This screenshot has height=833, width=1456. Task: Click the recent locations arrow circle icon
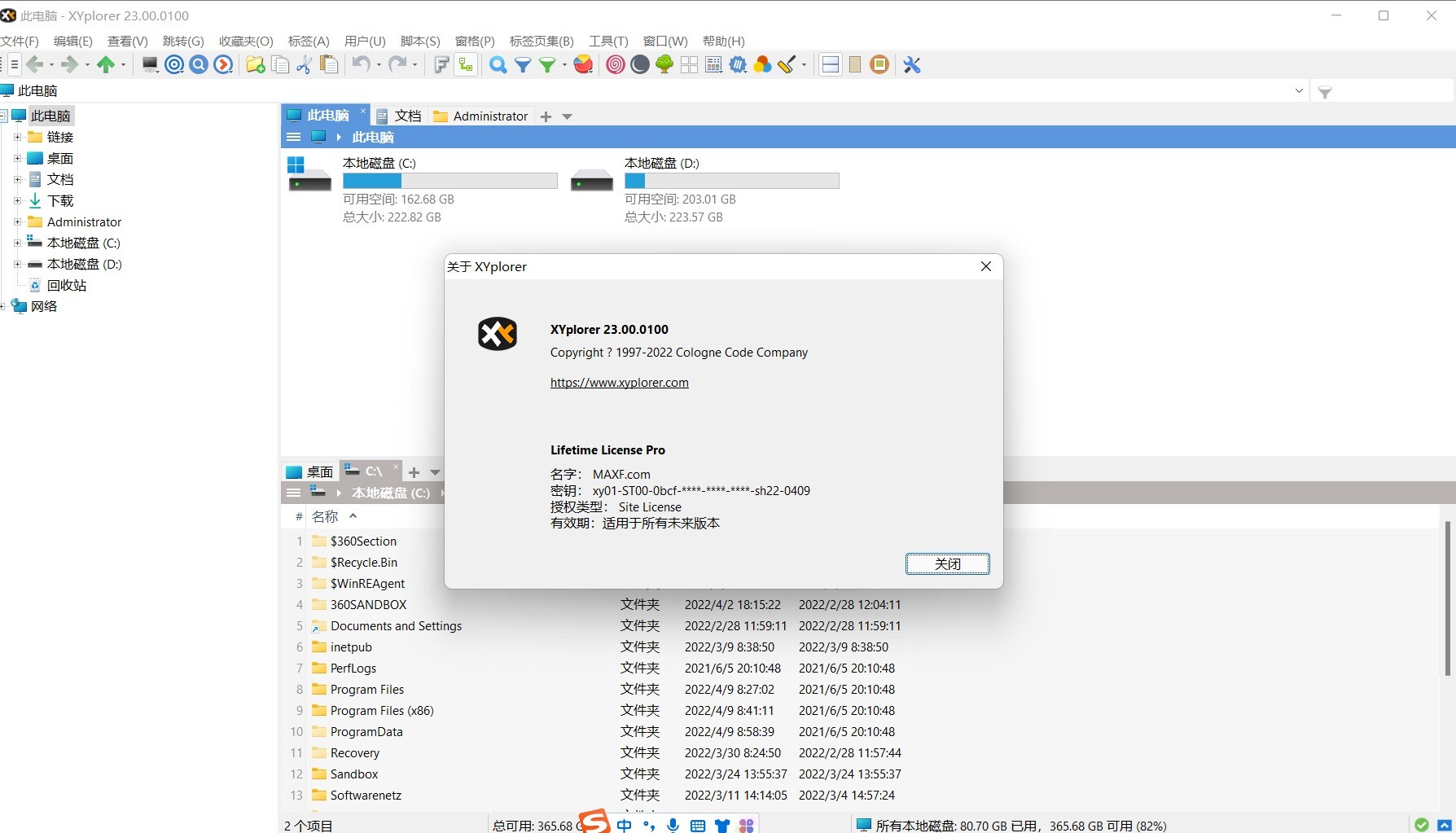tap(223, 65)
